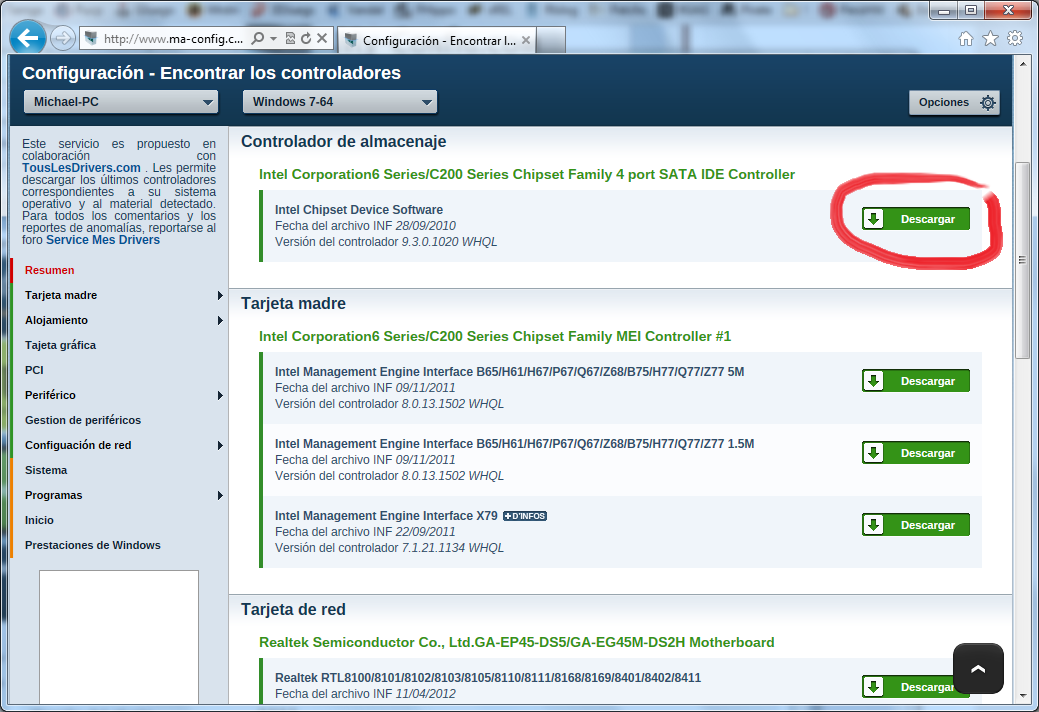Download Intel Chipset Device Software
The height and width of the screenshot is (712, 1039).
[x=916, y=219]
